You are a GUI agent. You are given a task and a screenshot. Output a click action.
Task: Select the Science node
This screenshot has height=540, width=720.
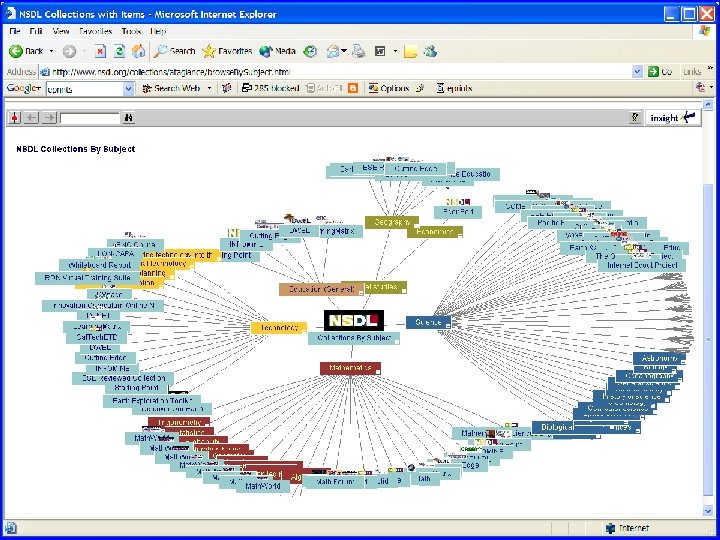(428, 322)
